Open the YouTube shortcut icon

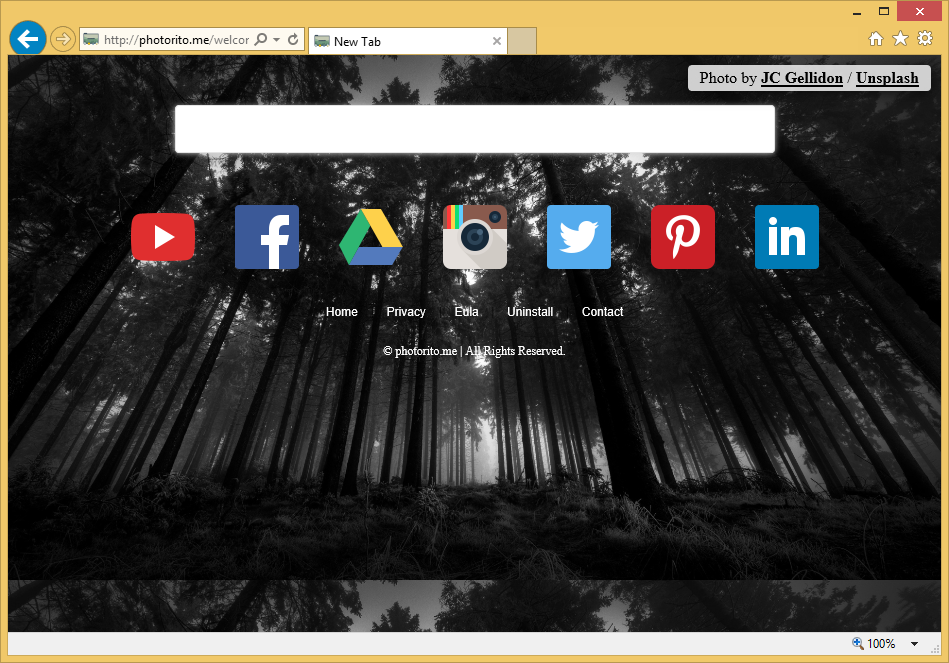point(163,237)
